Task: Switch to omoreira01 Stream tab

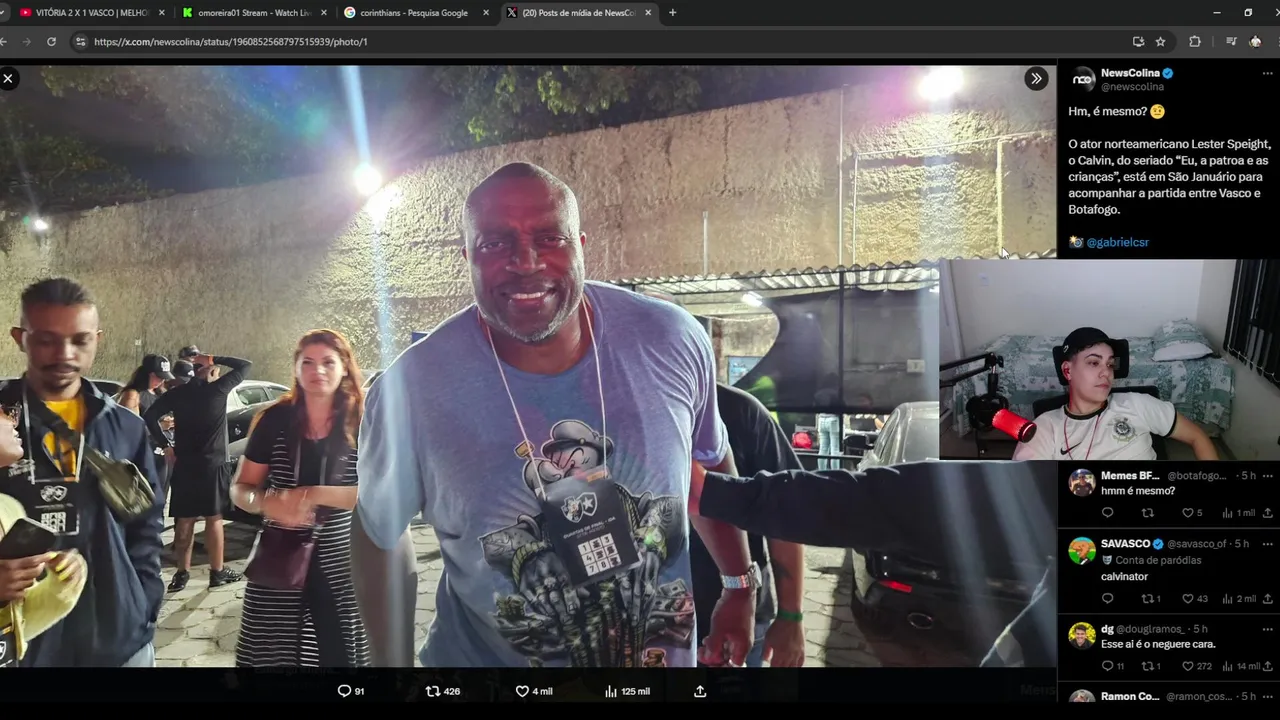Action: [253, 13]
